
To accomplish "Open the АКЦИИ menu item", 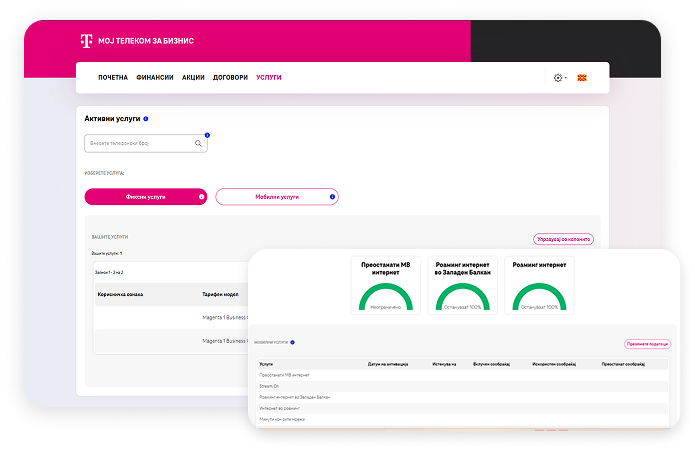I will (x=193, y=77).
